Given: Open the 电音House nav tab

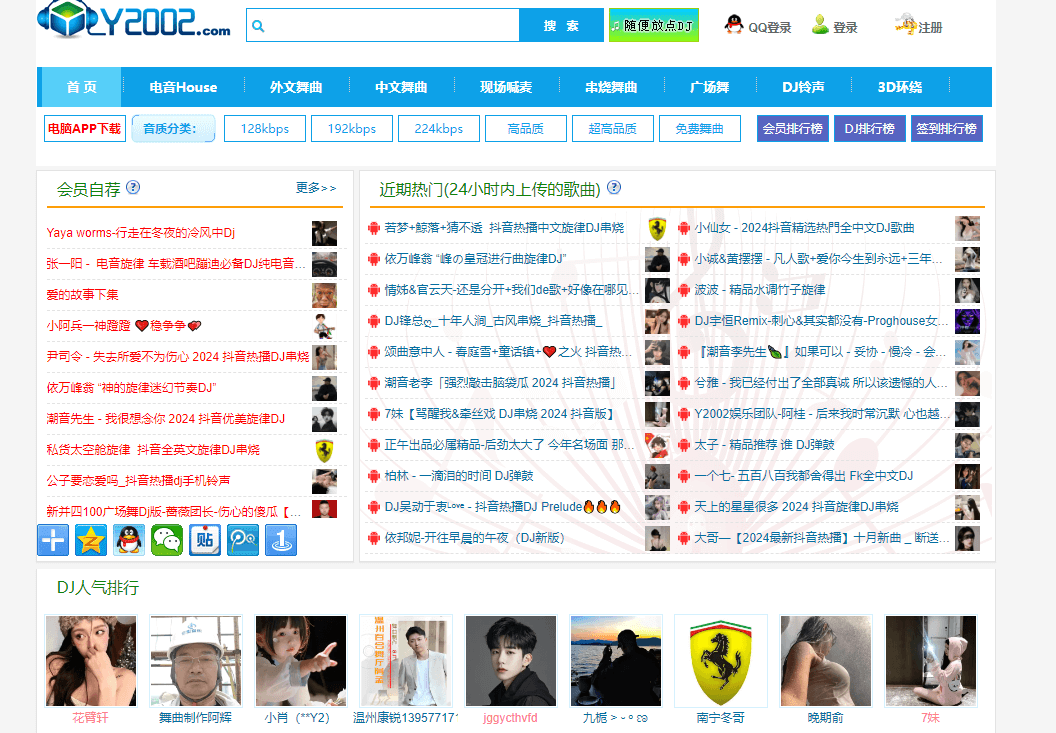Looking at the screenshot, I should 183,87.
